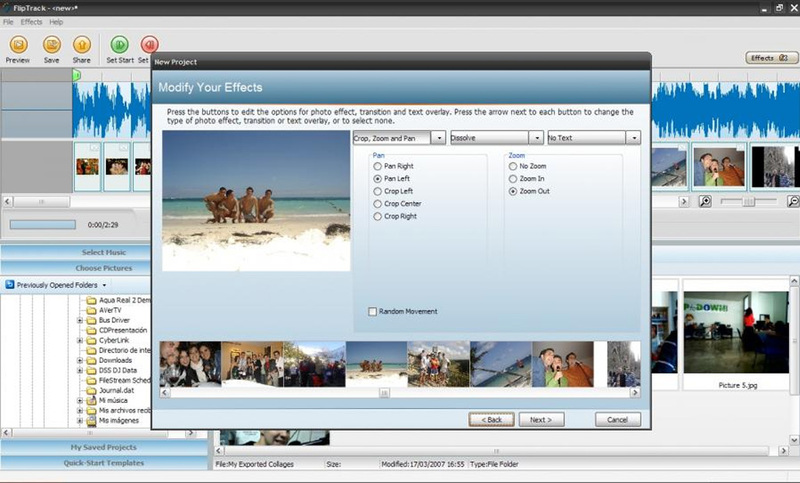The height and width of the screenshot is (483, 800).
Task: Click the Next button in dialog
Action: (x=541, y=420)
